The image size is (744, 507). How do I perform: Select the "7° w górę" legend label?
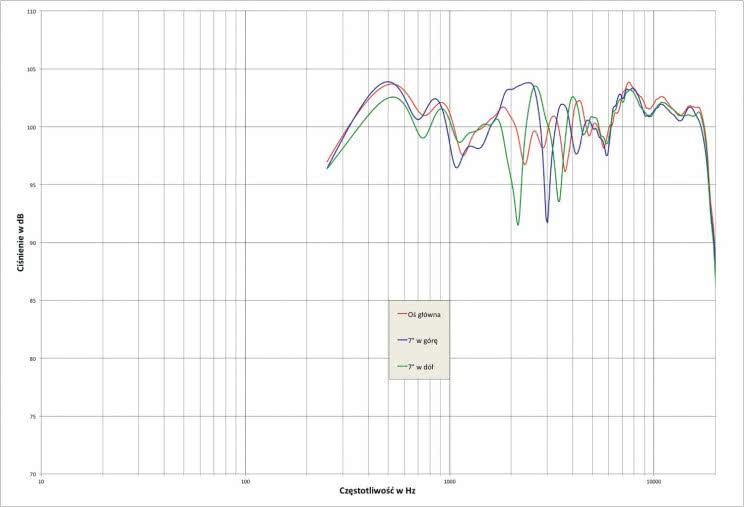point(424,340)
